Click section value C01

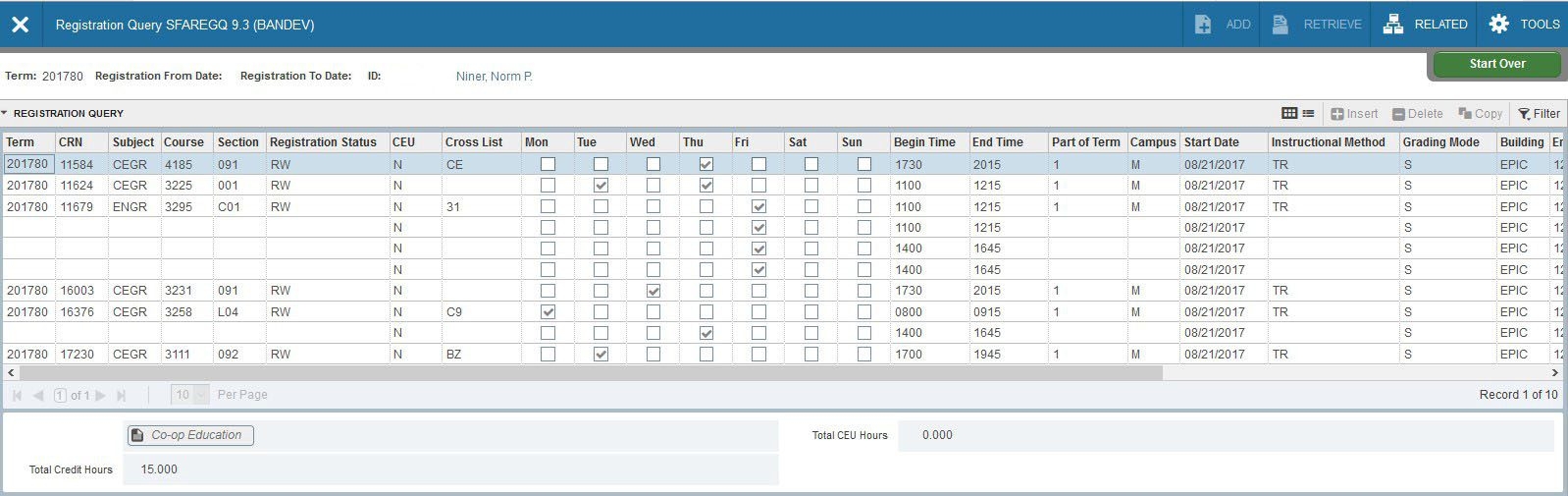click(229, 207)
